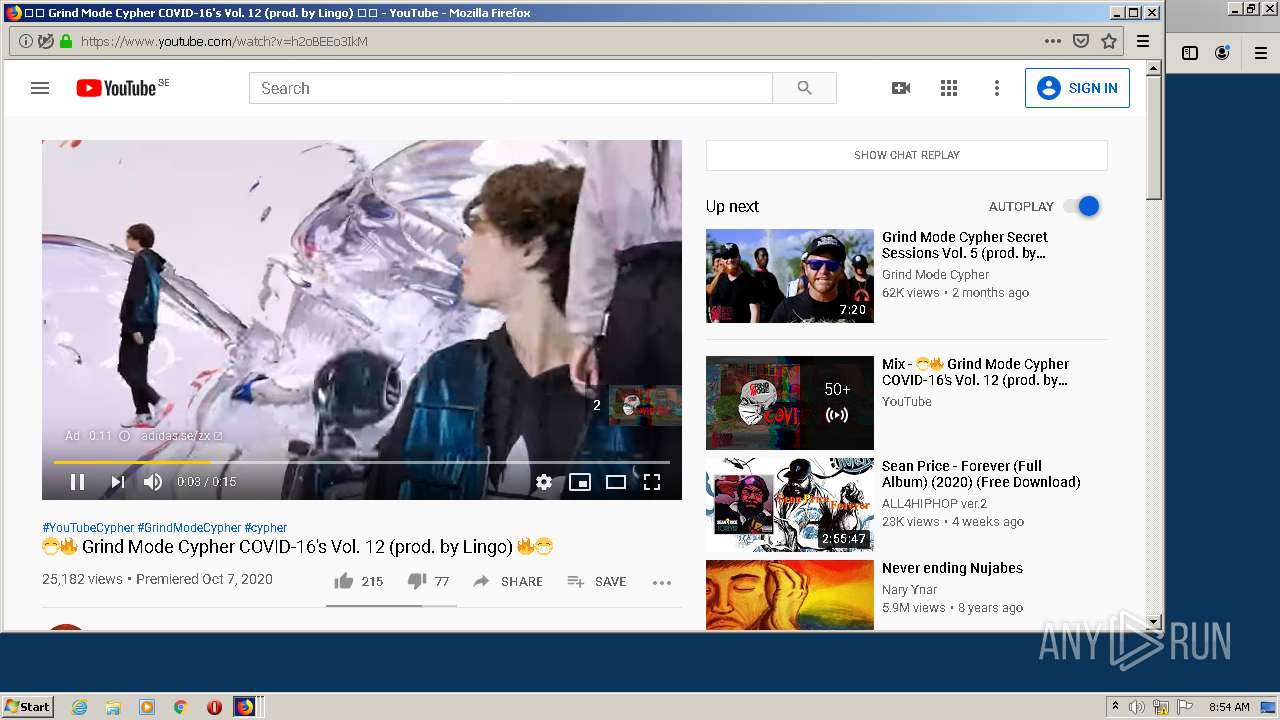This screenshot has width=1280, height=720.
Task: Show hidden tray icons arrow
Action: pos(1115,707)
